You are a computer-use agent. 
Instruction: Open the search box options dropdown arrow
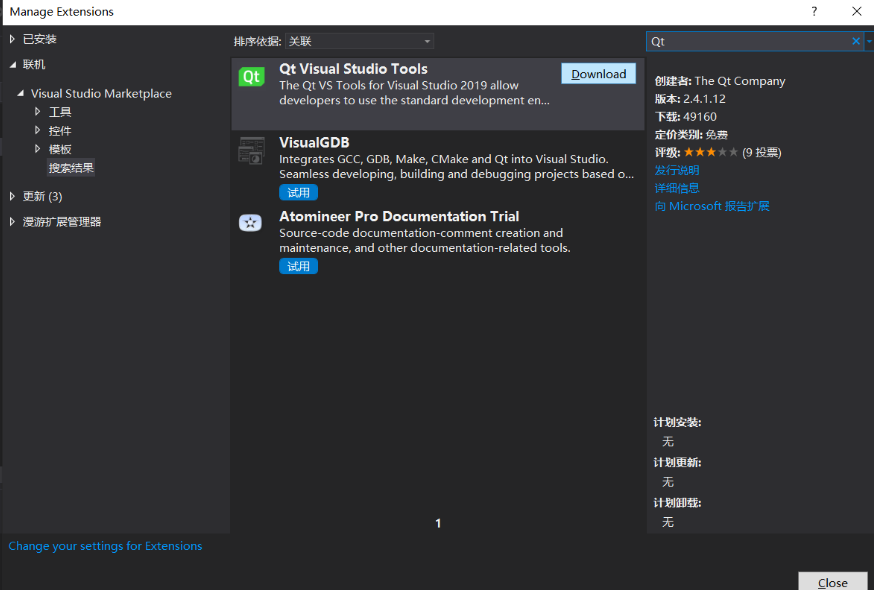point(869,41)
